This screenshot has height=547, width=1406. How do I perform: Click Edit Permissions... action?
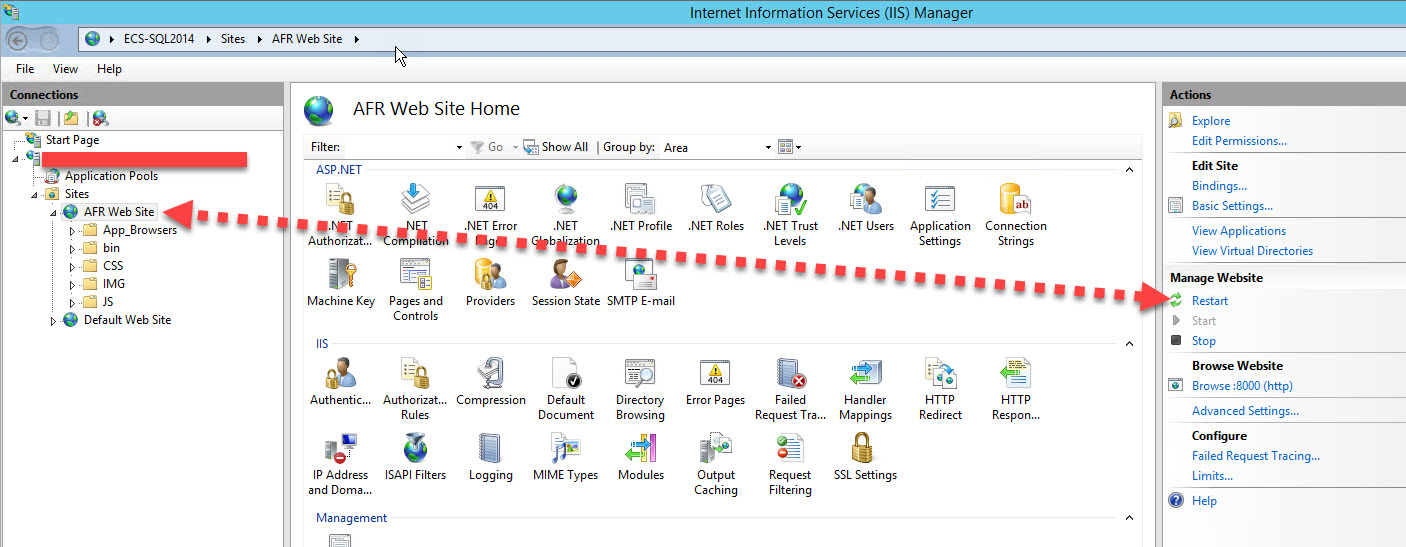[1239, 141]
